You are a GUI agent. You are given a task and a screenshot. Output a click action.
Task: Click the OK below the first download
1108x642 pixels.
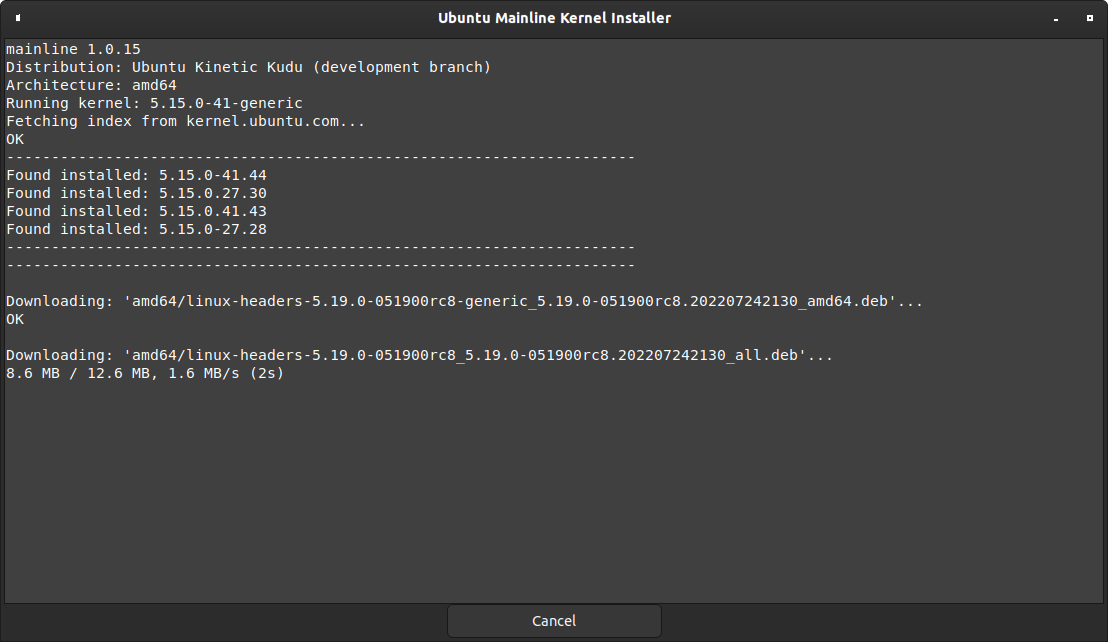[15, 319]
